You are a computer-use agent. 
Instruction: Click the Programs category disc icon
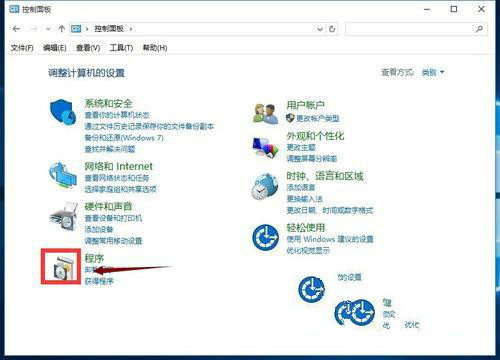pos(62,267)
